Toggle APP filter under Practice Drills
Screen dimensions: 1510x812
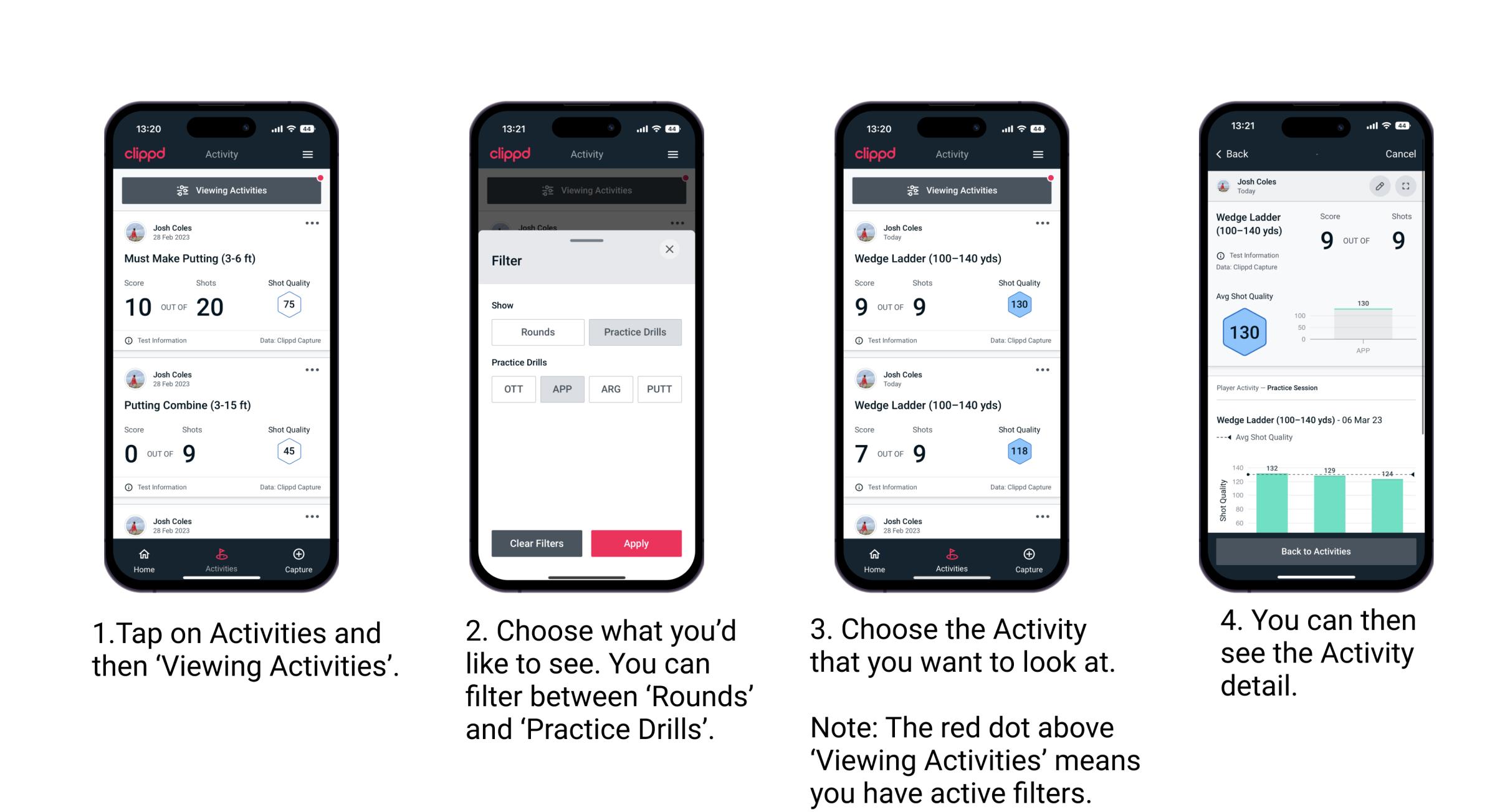coord(561,388)
